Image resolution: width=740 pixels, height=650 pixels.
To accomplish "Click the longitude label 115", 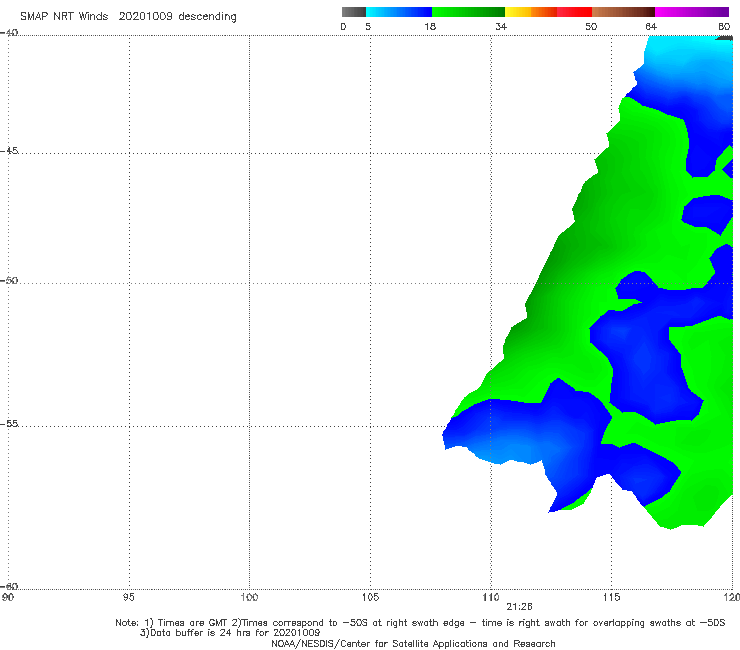I will [x=612, y=598].
